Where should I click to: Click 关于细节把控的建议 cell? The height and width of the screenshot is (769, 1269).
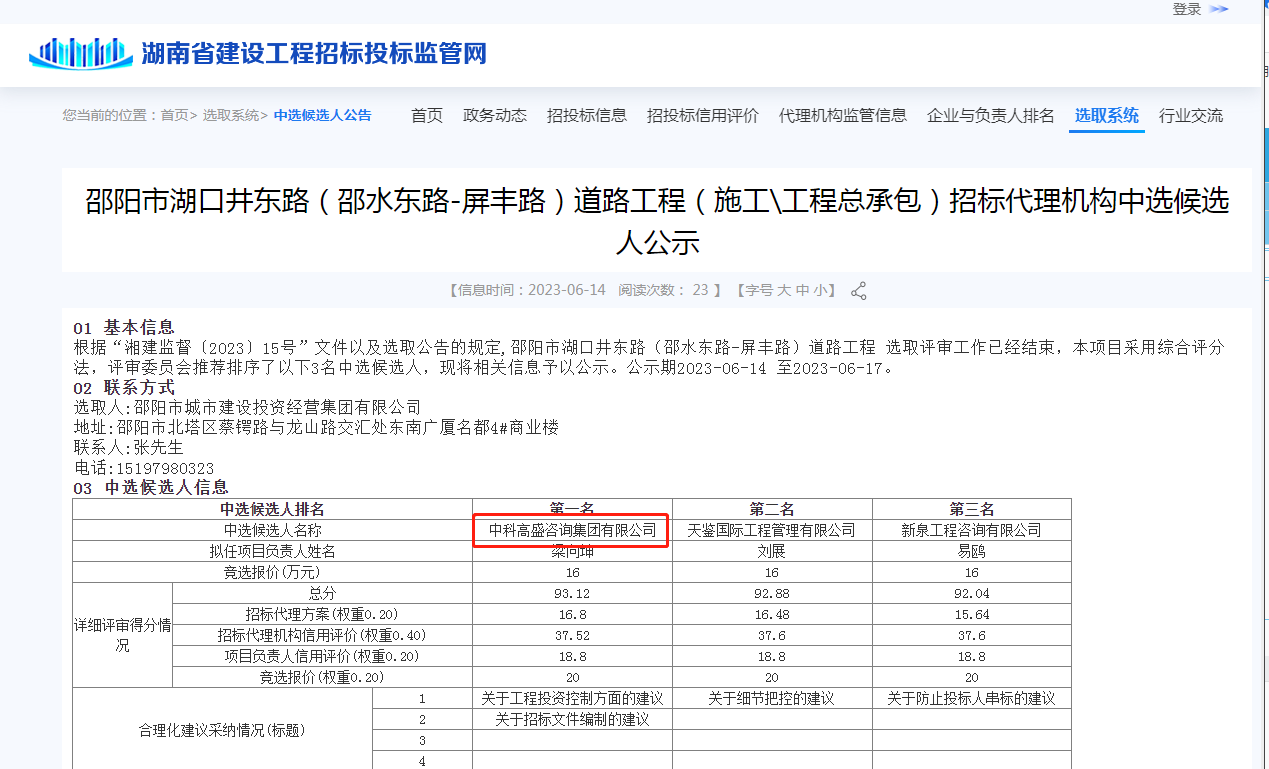(x=772, y=698)
